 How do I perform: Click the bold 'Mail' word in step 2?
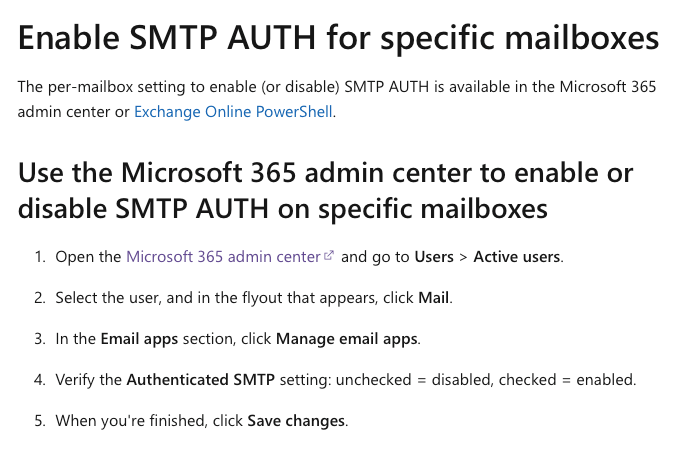point(433,298)
